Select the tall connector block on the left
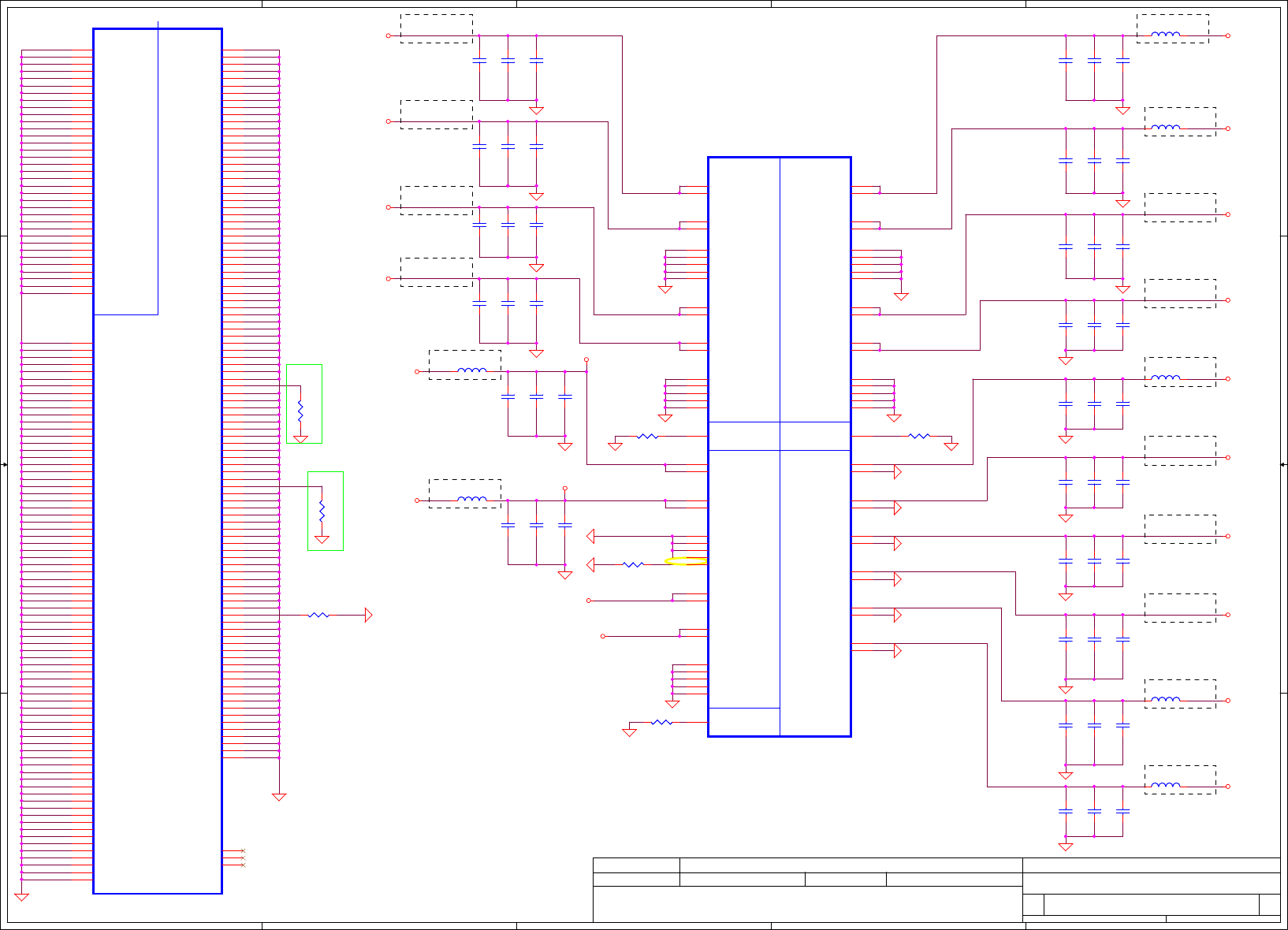 click(158, 461)
